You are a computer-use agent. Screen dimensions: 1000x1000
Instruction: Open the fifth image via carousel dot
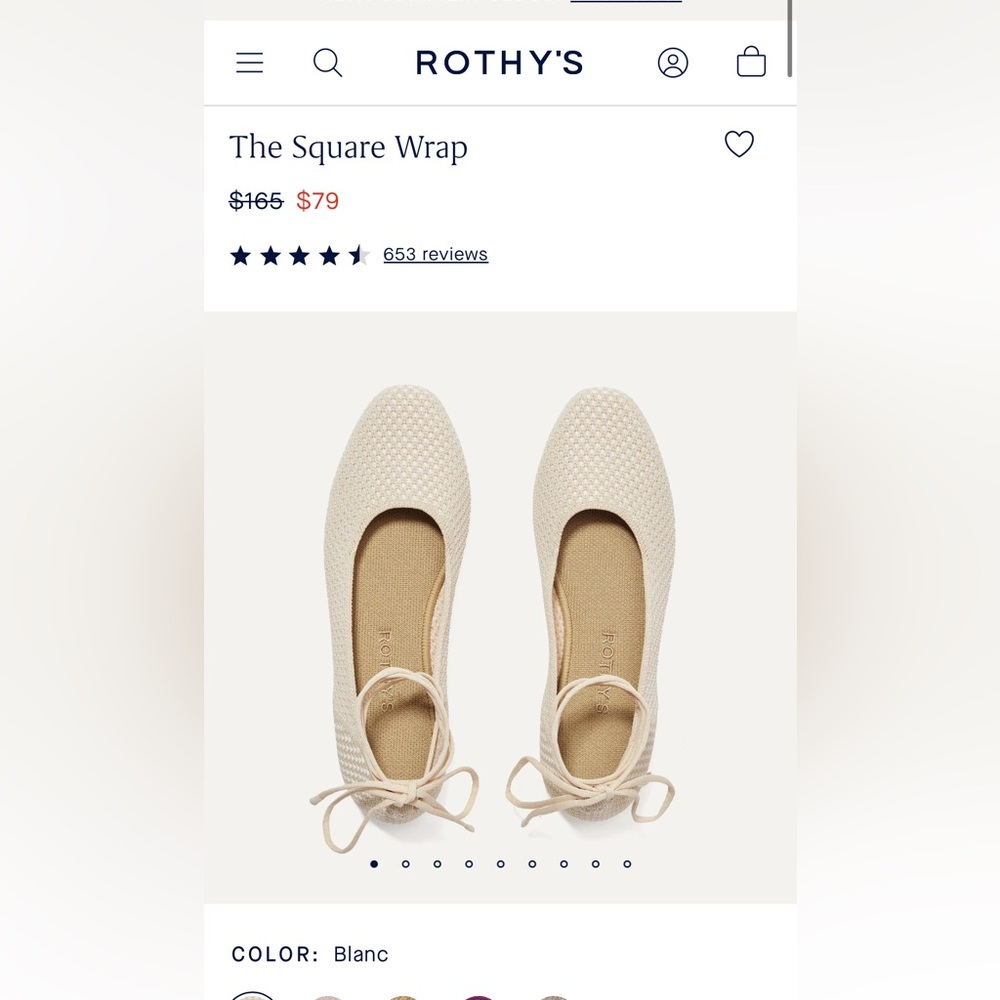501,862
